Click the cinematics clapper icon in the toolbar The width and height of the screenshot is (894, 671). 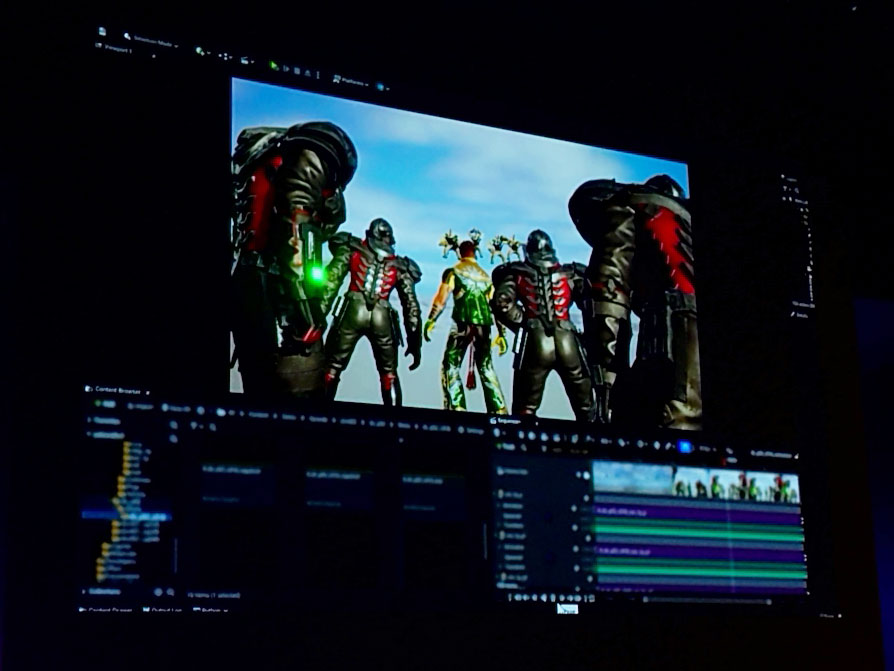pos(247,60)
